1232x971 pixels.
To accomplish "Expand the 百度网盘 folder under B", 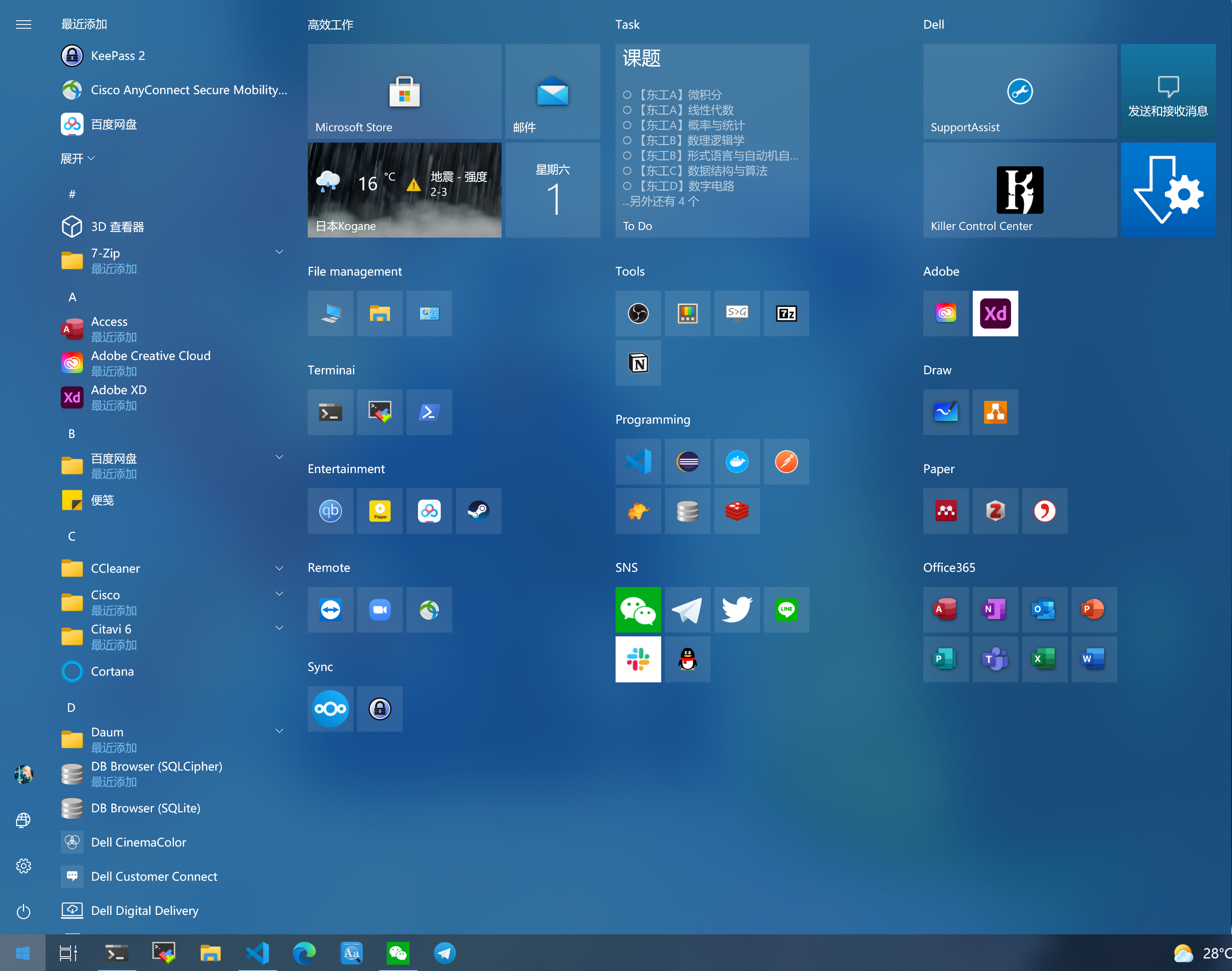I will [x=279, y=457].
